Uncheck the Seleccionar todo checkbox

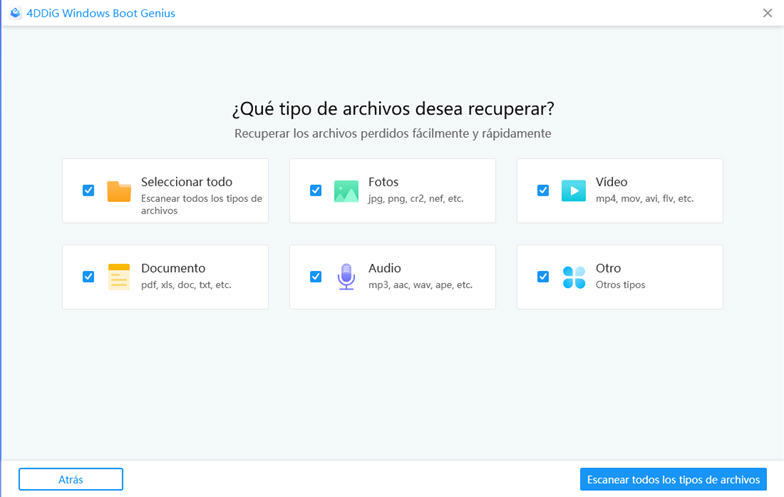(88, 190)
